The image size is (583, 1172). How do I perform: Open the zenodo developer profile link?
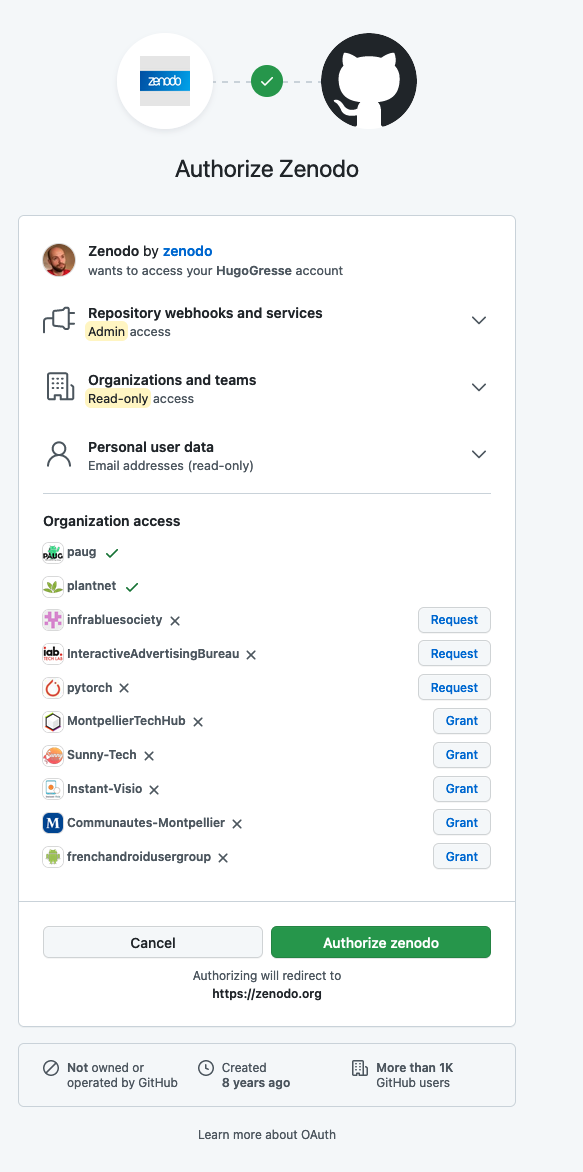[187, 251]
